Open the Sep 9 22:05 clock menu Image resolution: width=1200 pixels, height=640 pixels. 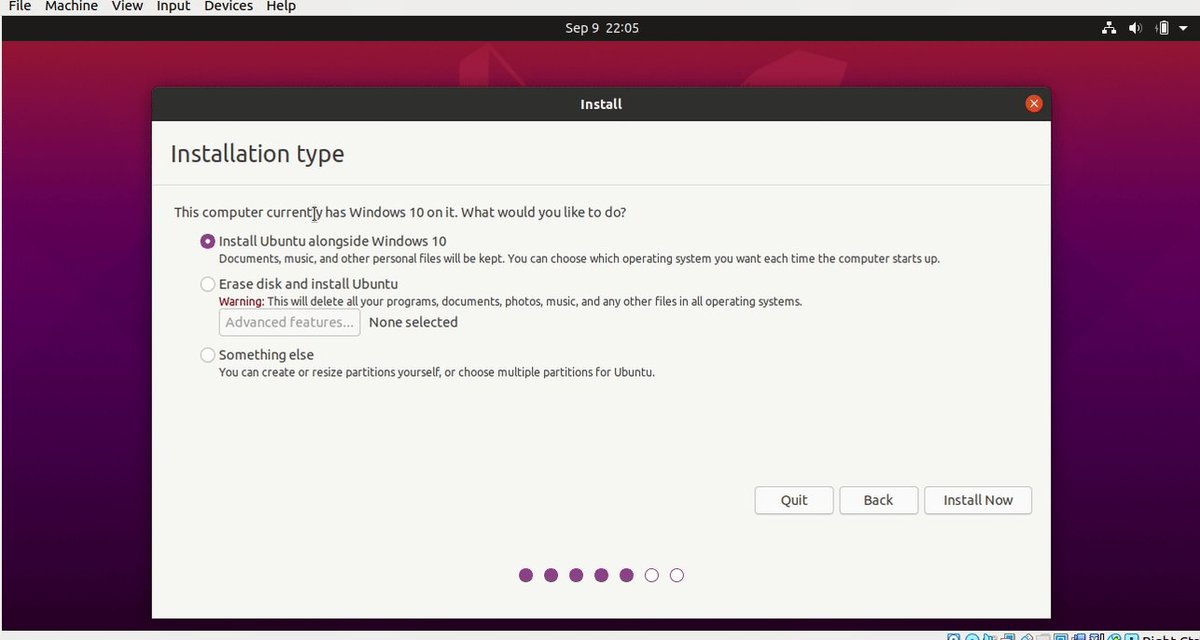[x=602, y=28]
